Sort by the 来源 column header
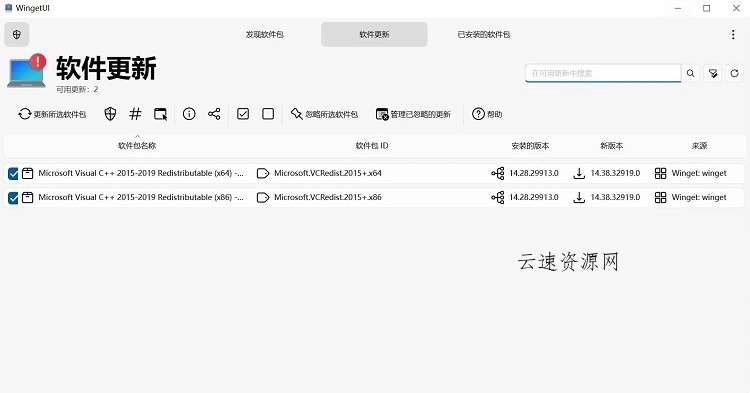750x393 pixels. [x=699, y=146]
